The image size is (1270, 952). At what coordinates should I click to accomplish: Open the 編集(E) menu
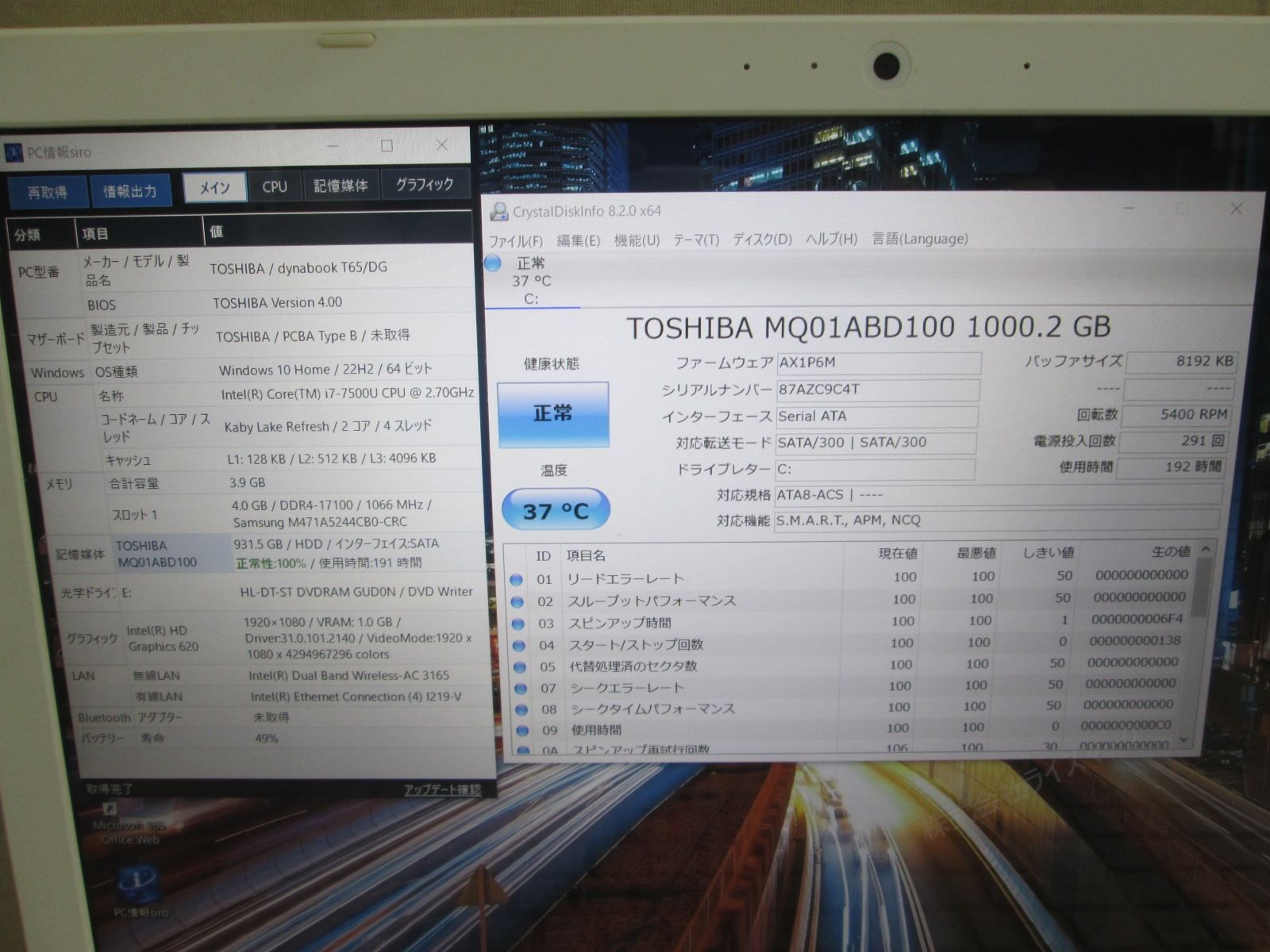tap(578, 240)
